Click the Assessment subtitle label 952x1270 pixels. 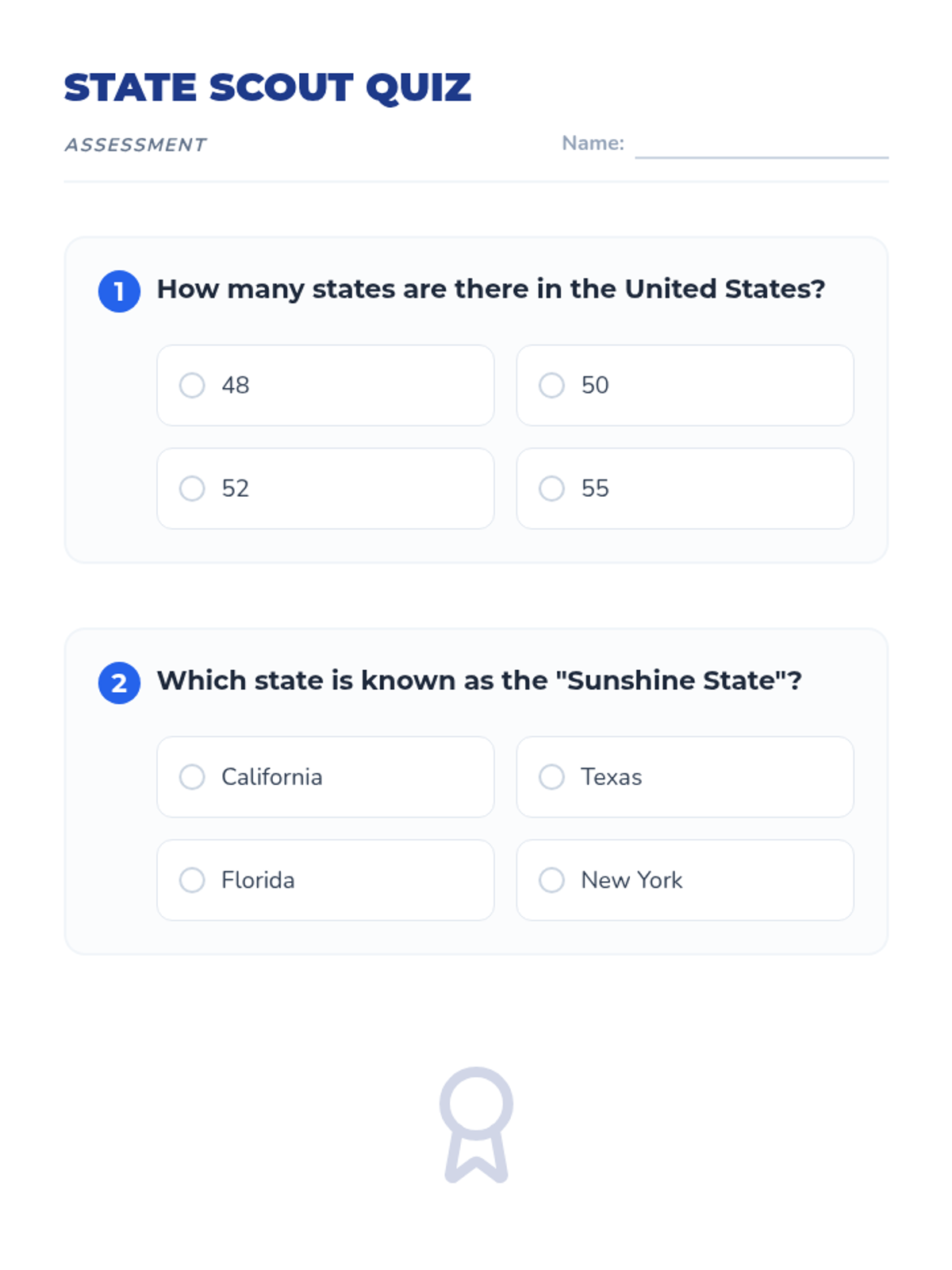tap(136, 145)
